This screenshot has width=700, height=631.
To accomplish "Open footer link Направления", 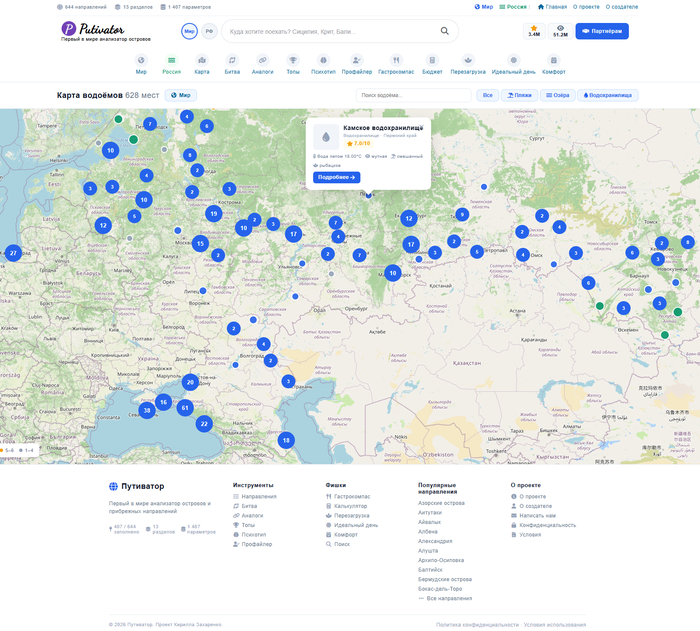I will click(254, 497).
